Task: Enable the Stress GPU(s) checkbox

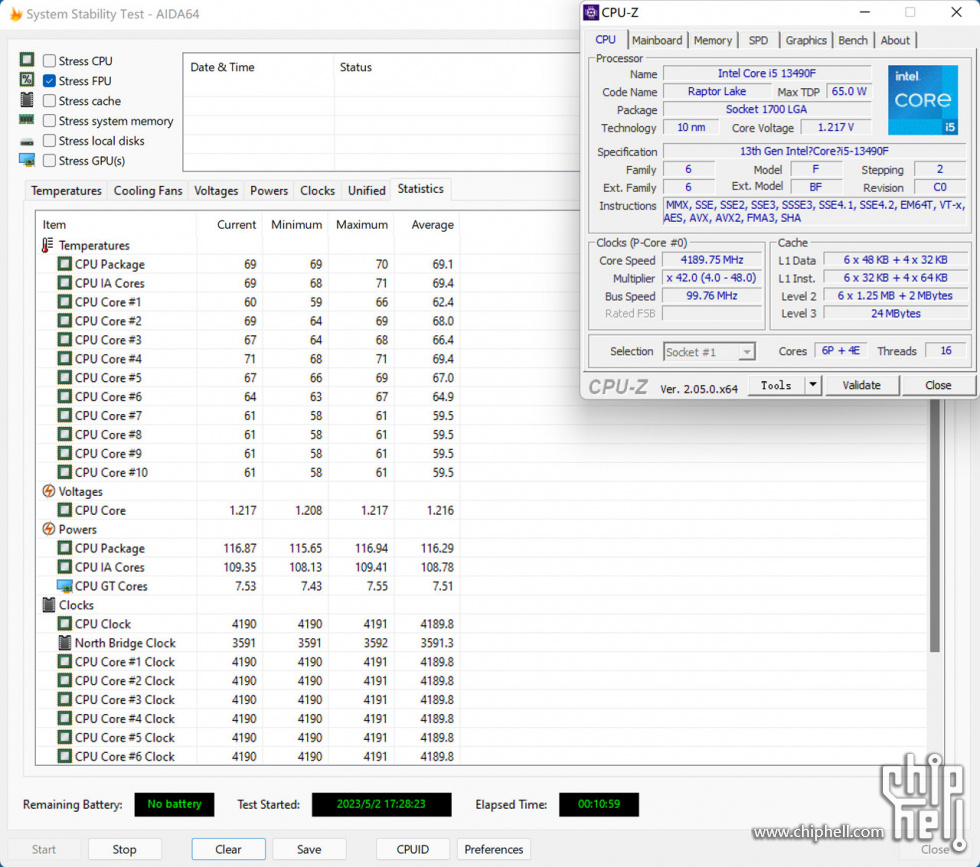Action: (x=49, y=161)
